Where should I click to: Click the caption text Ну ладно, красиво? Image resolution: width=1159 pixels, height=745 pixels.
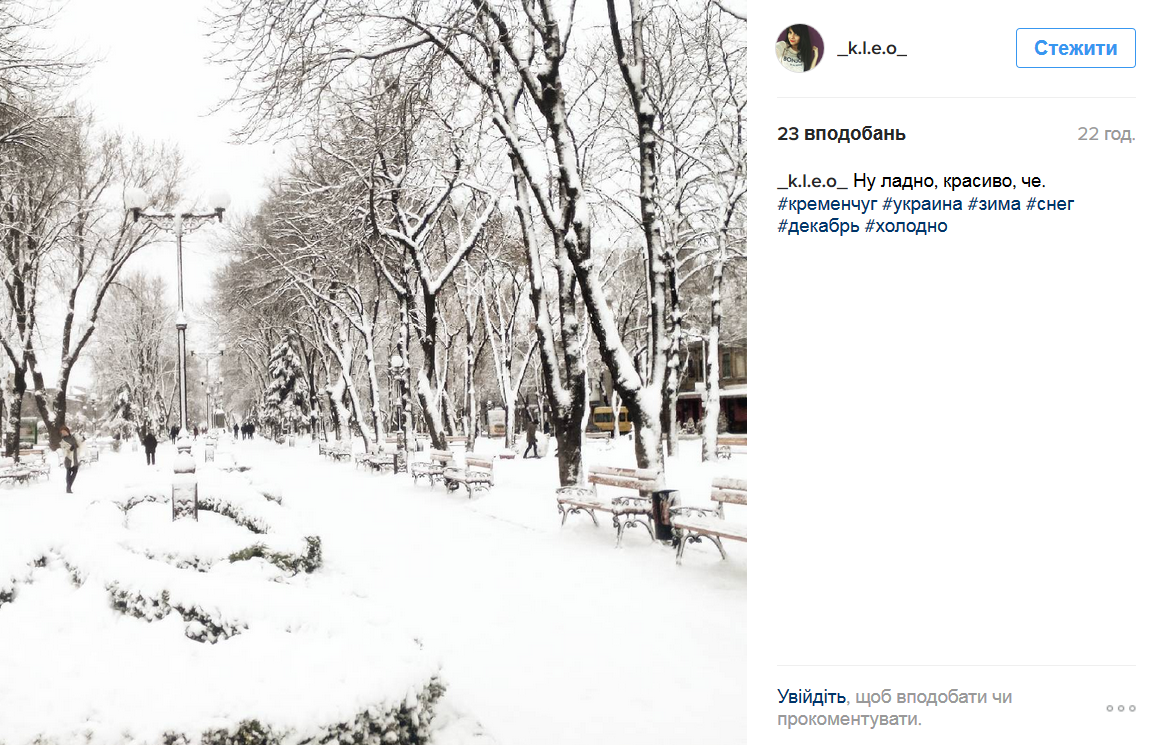(x=940, y=181)
